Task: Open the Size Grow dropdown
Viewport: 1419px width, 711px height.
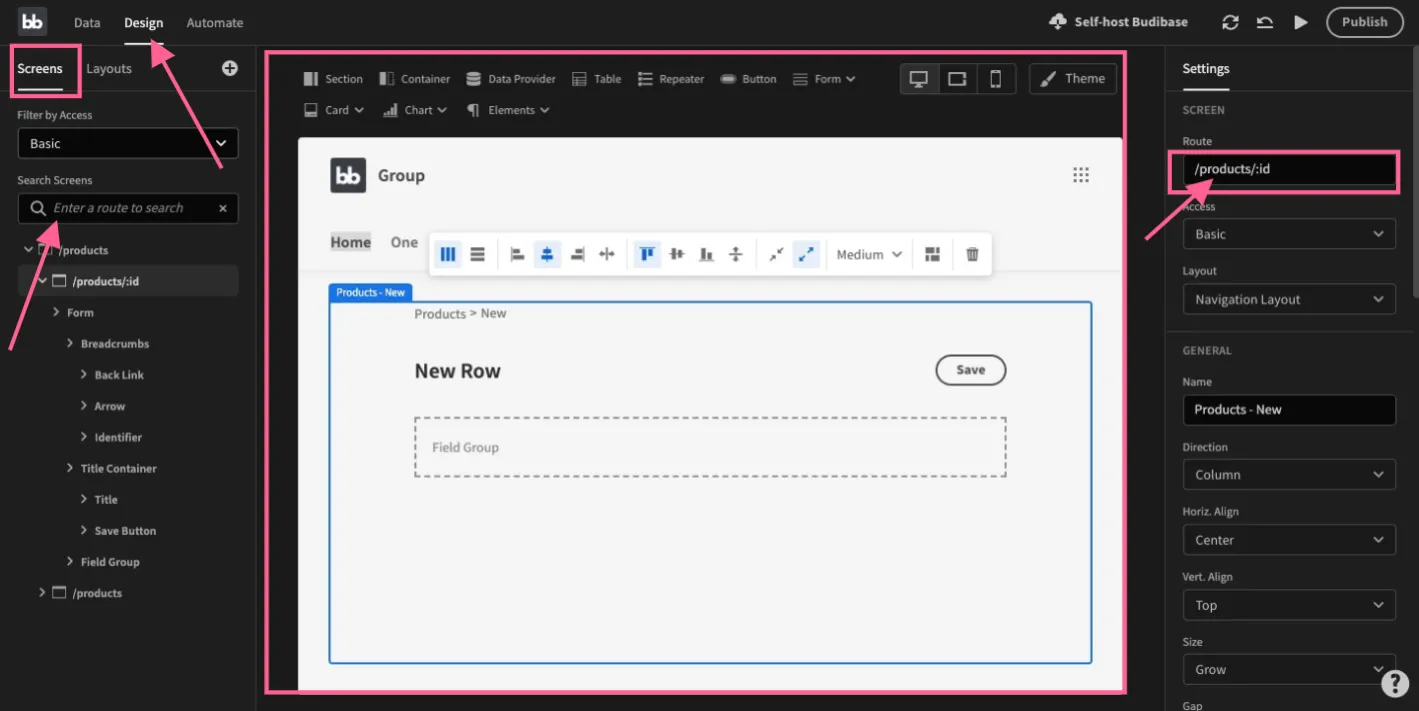Action: click(x=1289, y=670)
